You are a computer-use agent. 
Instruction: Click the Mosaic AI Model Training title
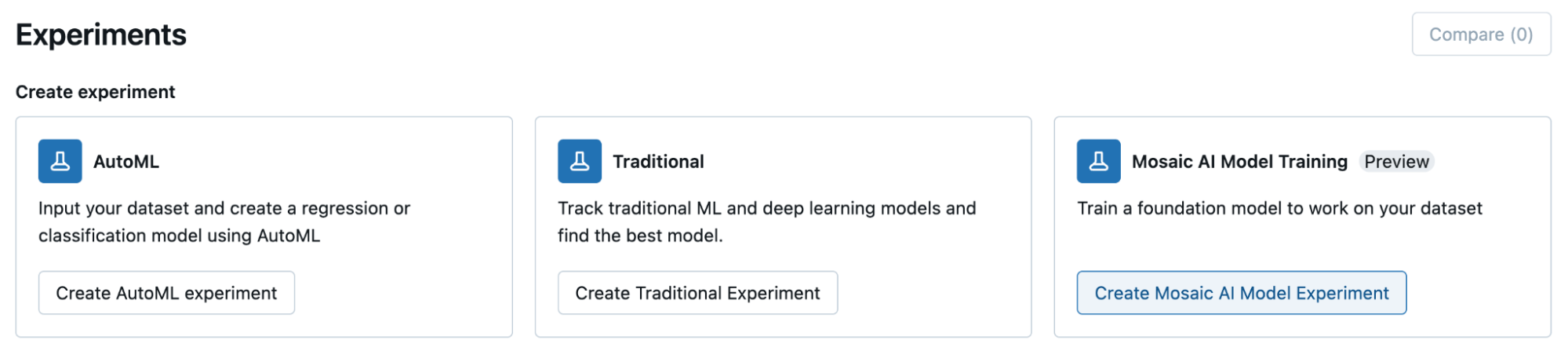pyautogui.click(x=1239, y=162)
